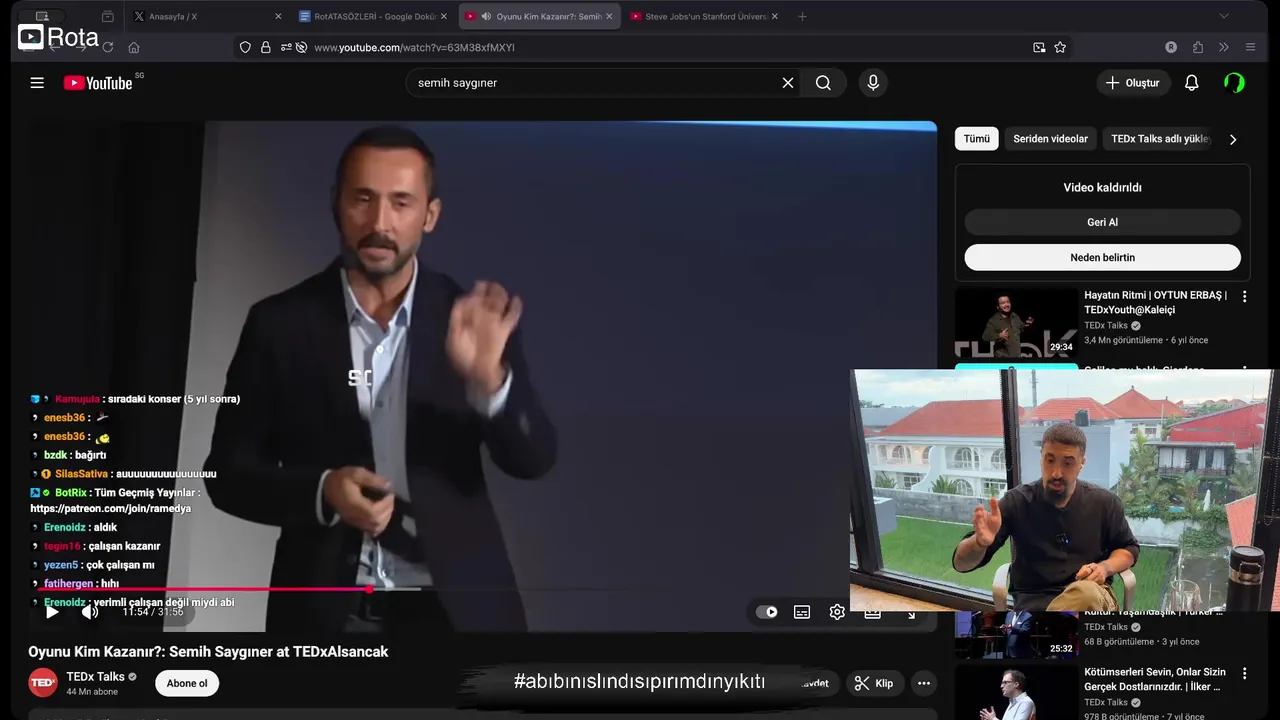Open Hayatın Ritmi video thumbnail

1016,322
